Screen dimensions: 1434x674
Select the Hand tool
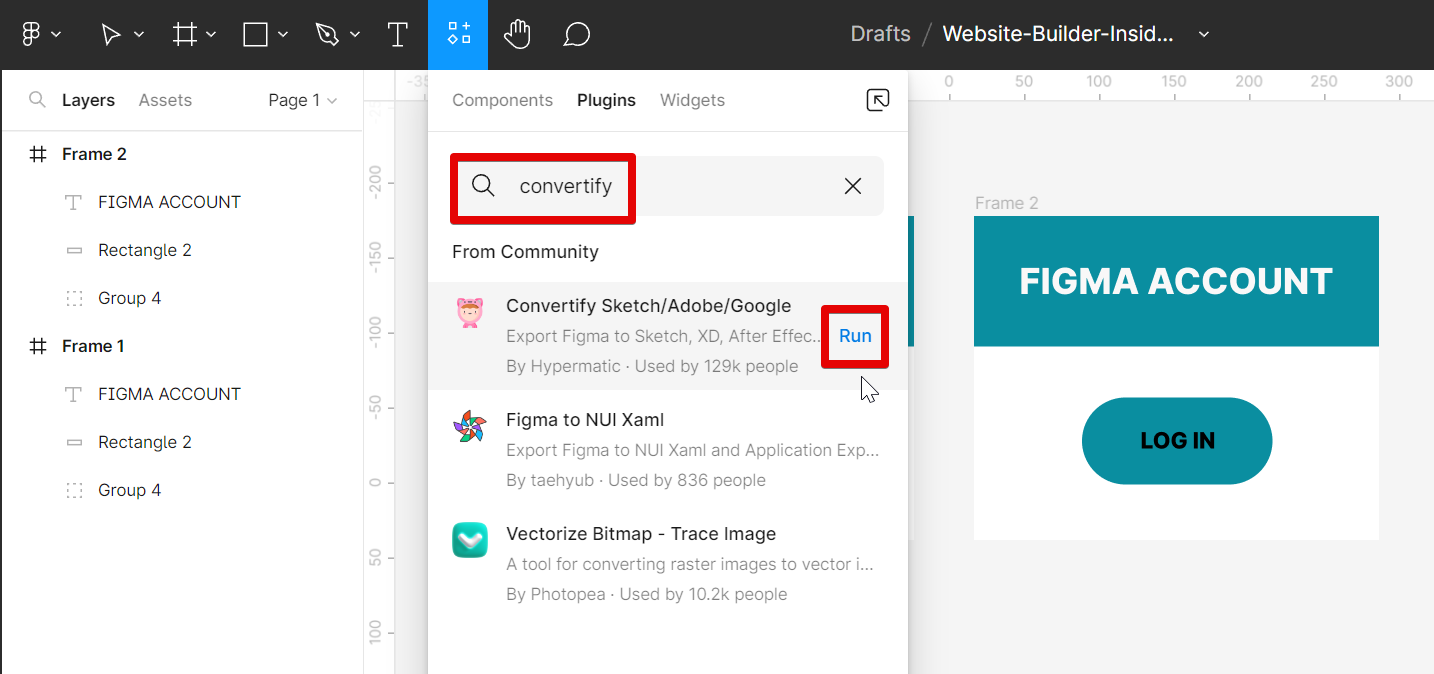(x=516, y=35)
